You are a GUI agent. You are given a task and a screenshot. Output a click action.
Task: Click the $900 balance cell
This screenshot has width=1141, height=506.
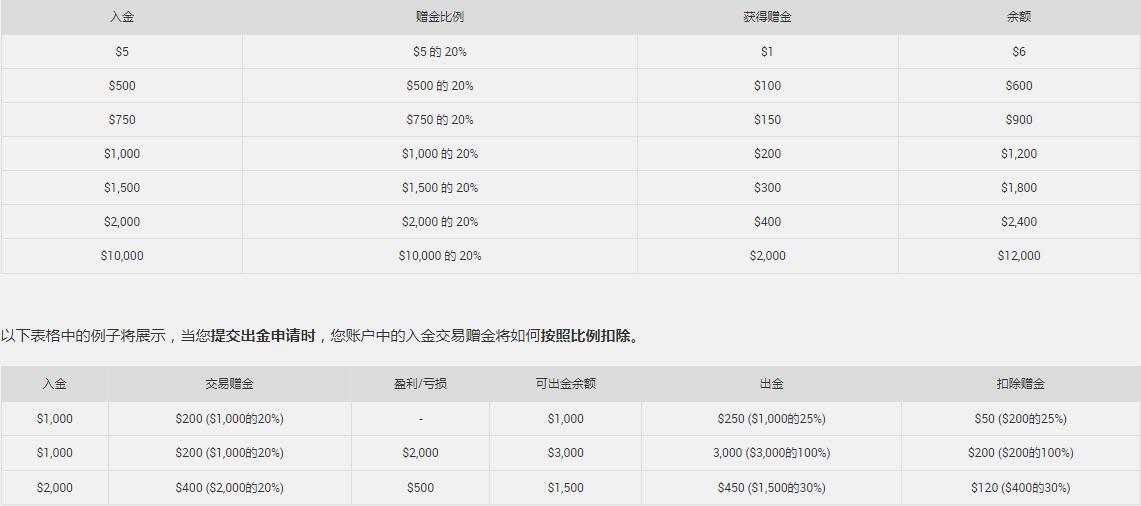coord(1019,120)
